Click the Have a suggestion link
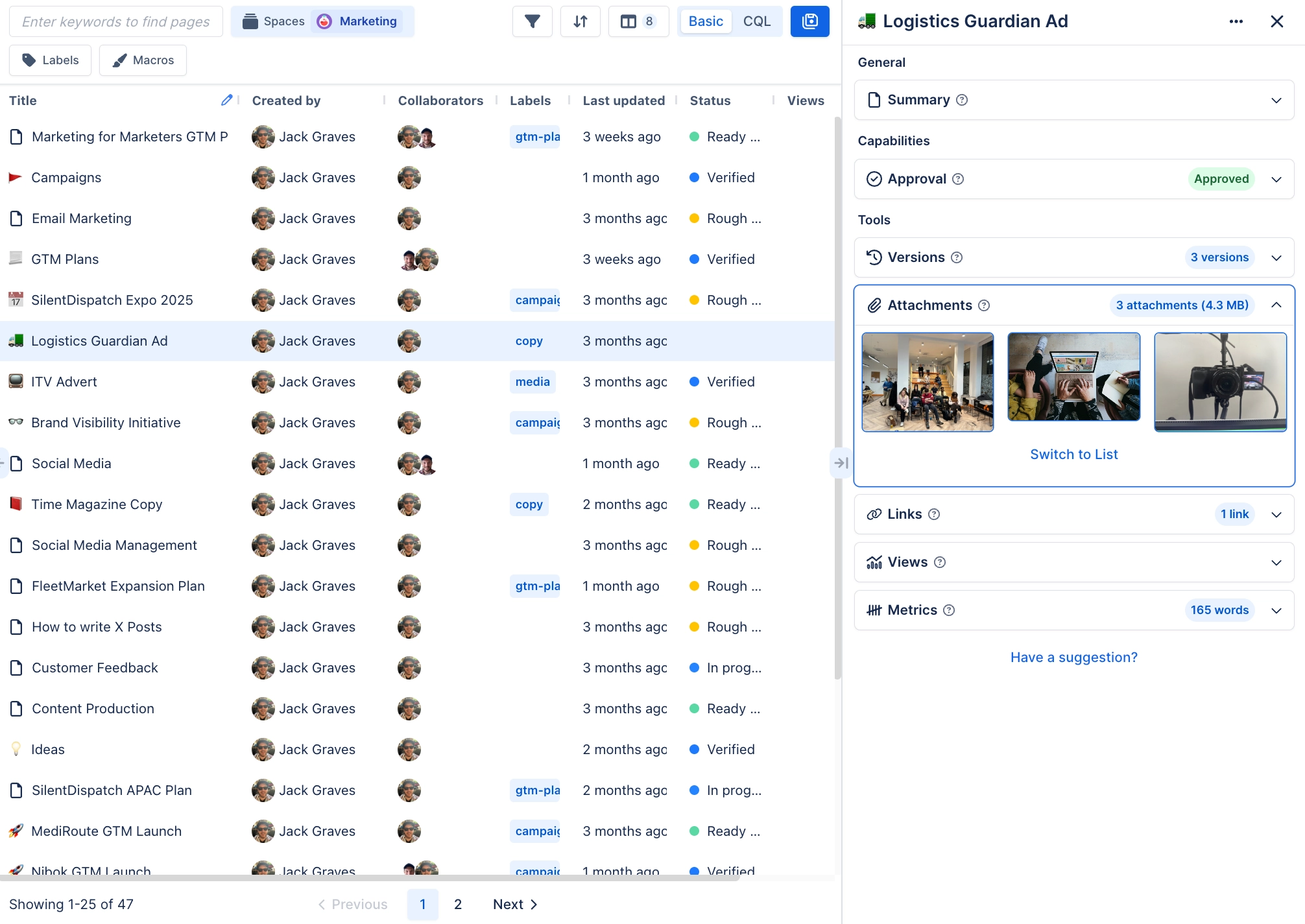 coord(1073,657)
